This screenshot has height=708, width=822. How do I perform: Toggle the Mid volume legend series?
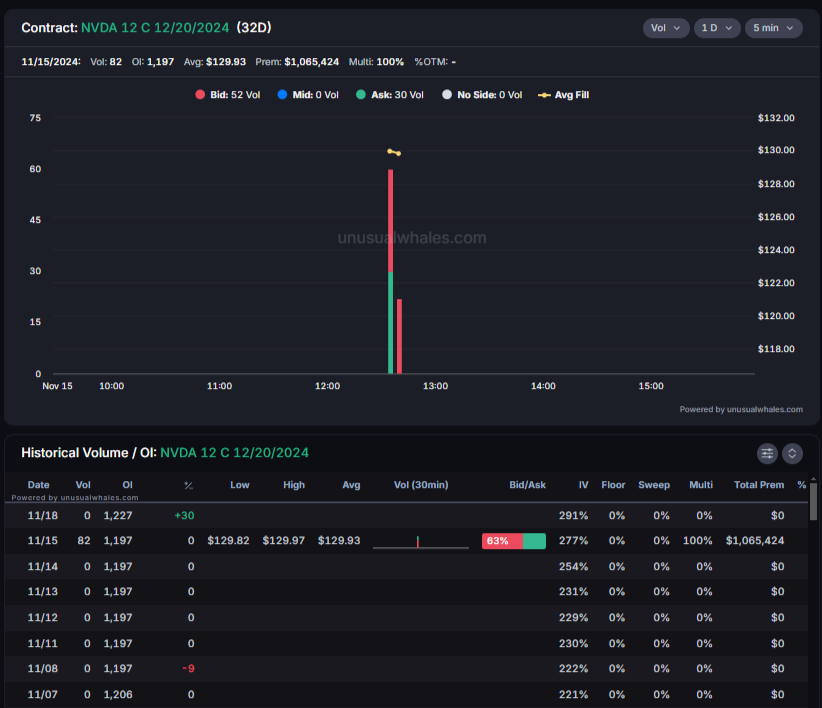coord(308,95)
